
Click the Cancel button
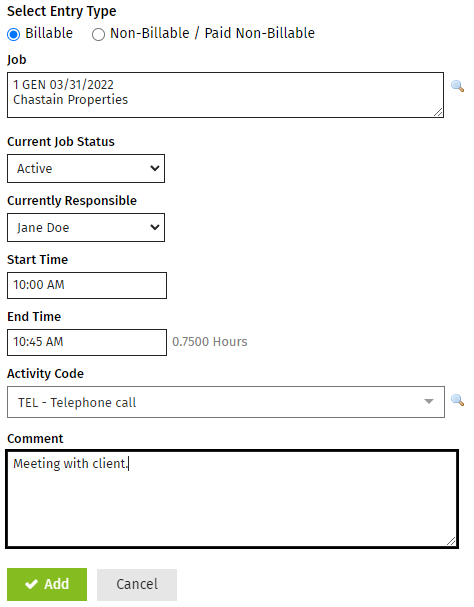pos(137,585)
